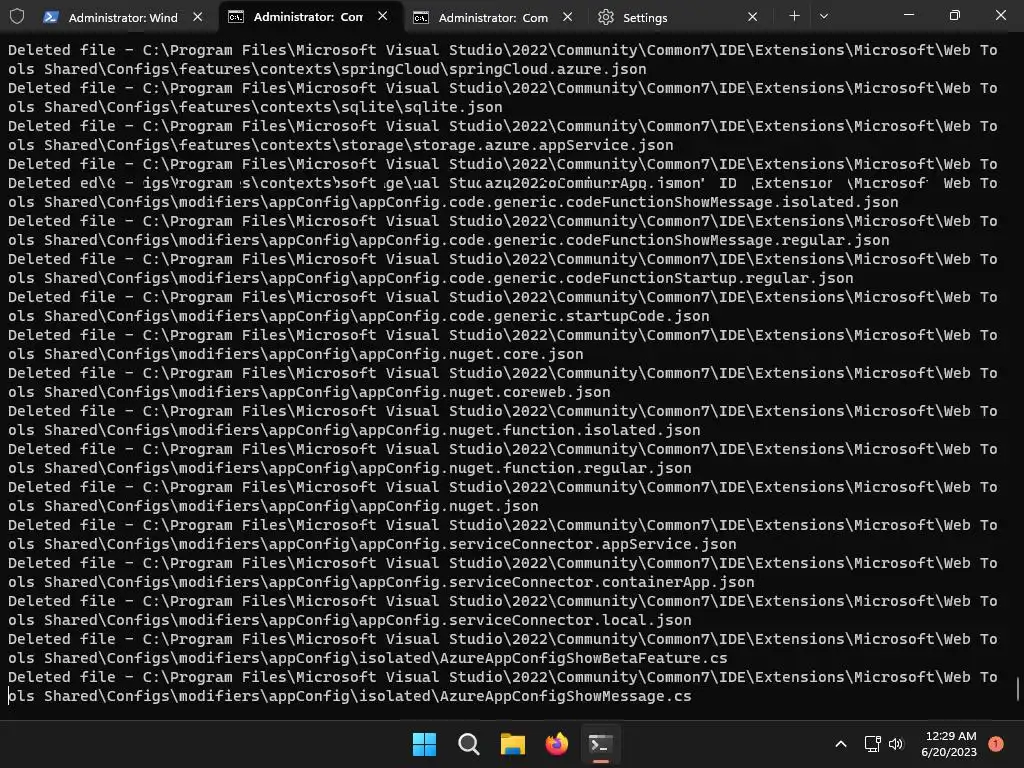
Task: Launch Firefox from taskbar
Action: pyautogui.click(x=556, y=744)
